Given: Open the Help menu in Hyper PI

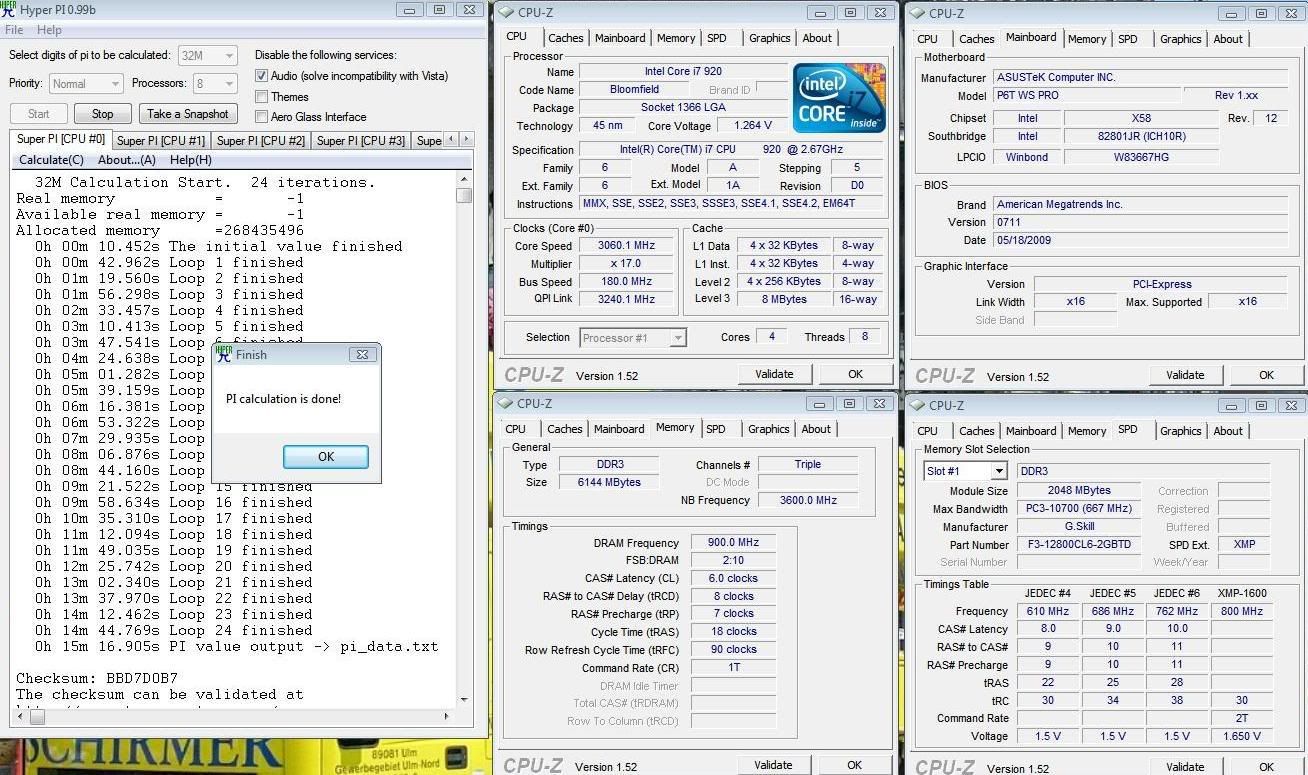Looking at the screenshot, I should [x=49, y=30].
